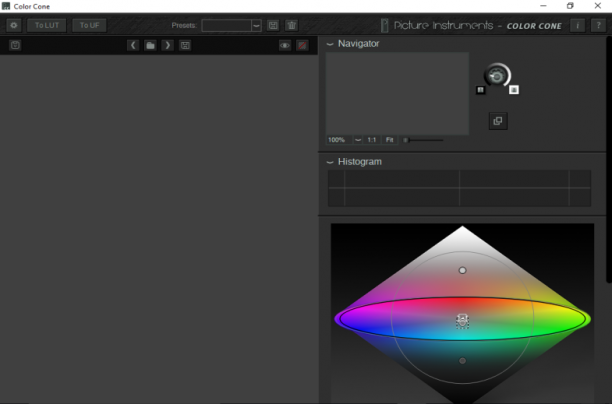Screen dimensions: 612x404
Task: Click the Navigator preview thumbnail
Action: [x=397, y=94]
